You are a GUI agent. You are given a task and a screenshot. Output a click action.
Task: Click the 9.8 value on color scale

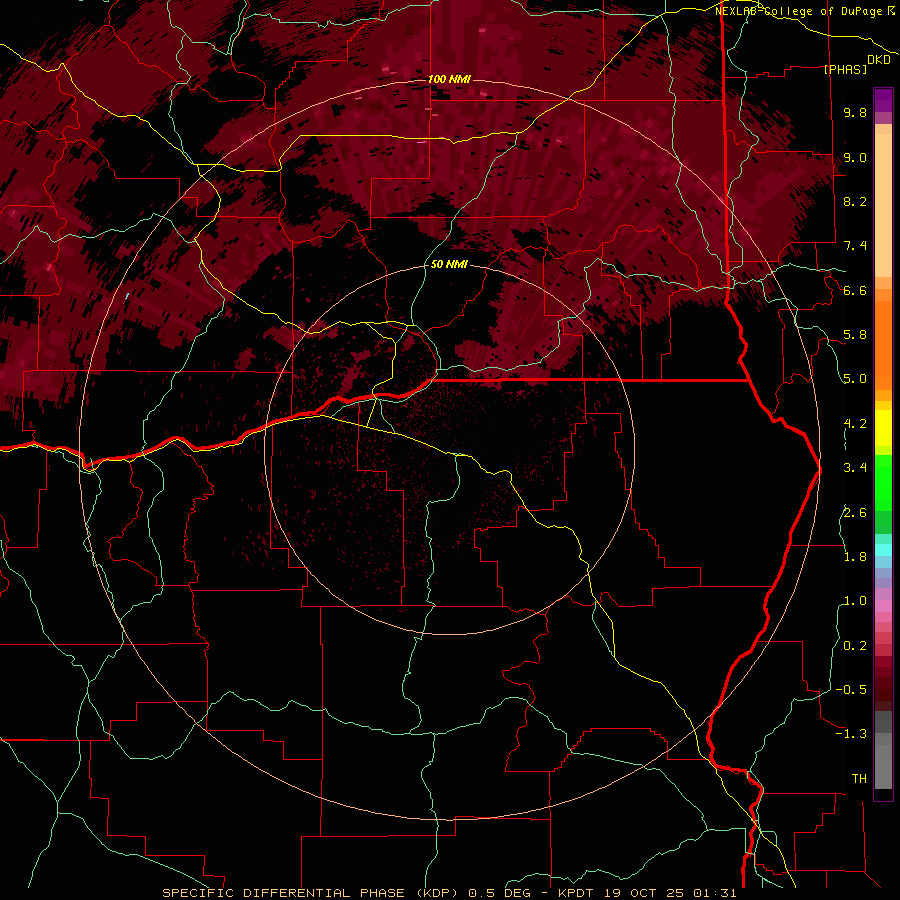coord(855,112)
